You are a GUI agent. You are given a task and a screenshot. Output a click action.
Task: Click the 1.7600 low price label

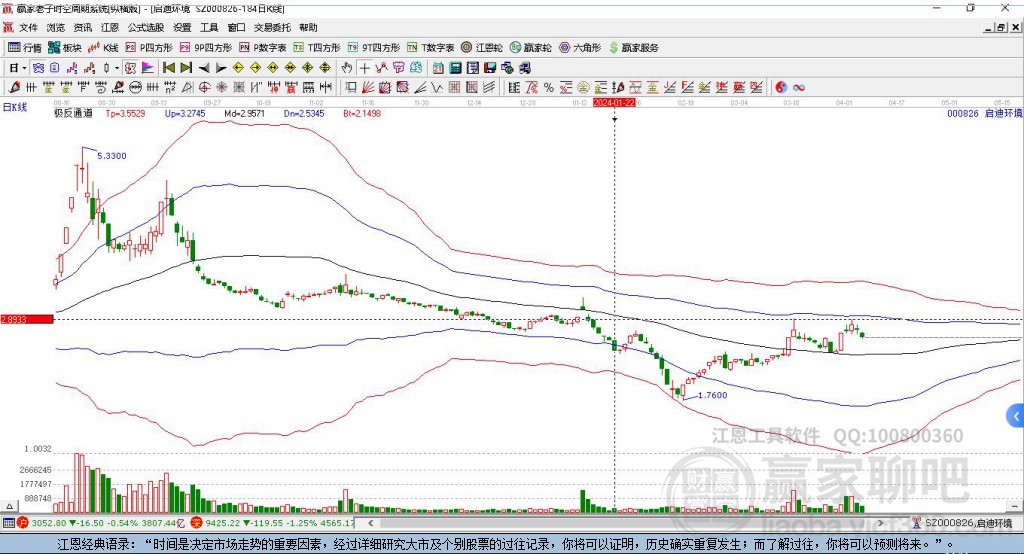click(x=712, y=395)
